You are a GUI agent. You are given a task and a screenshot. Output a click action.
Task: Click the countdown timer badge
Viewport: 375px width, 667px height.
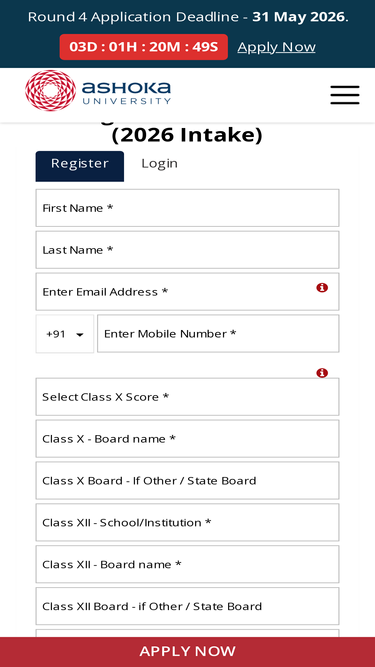click(x=144, y=47)
